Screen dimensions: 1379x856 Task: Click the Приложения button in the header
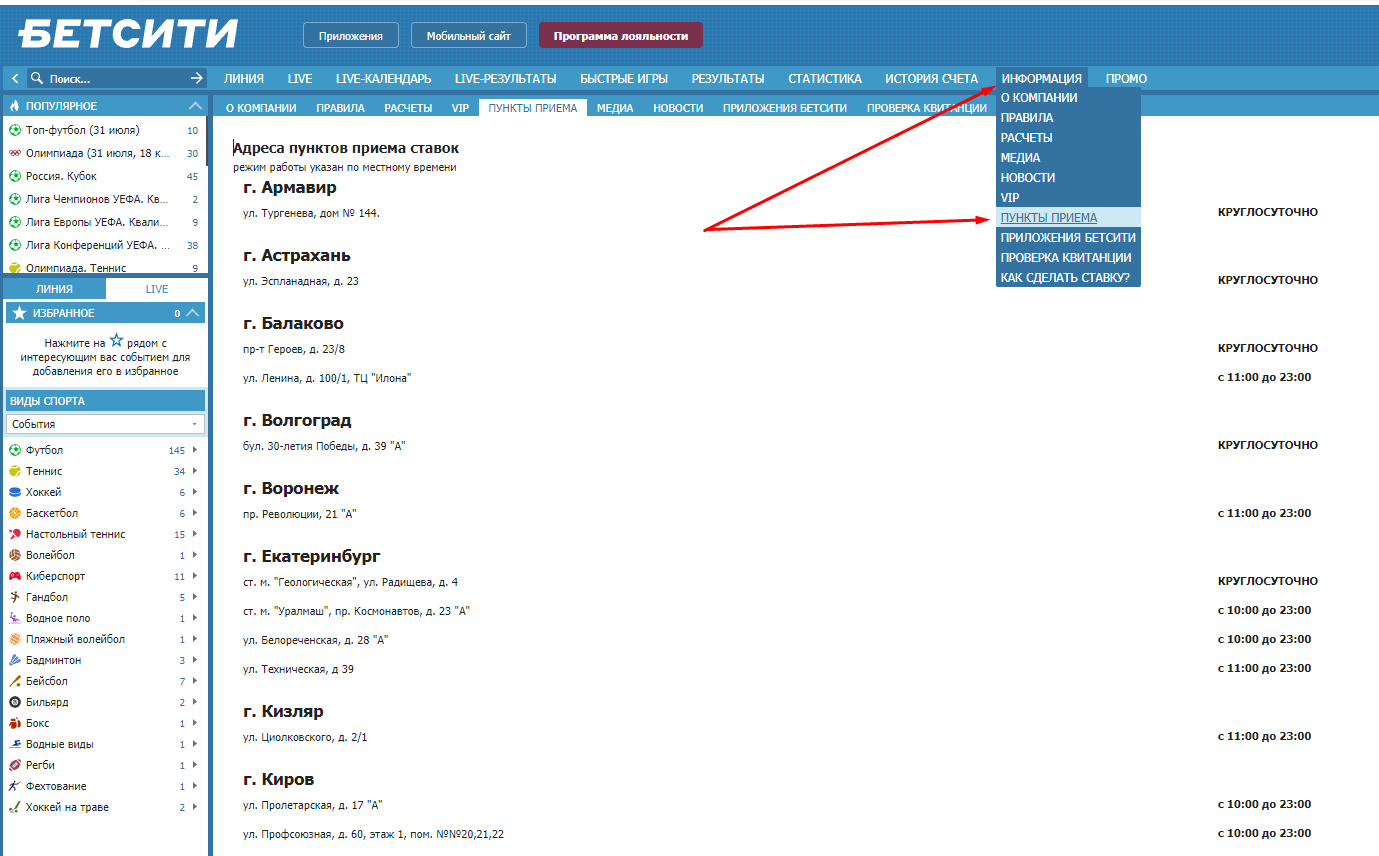tap(351, 35)
